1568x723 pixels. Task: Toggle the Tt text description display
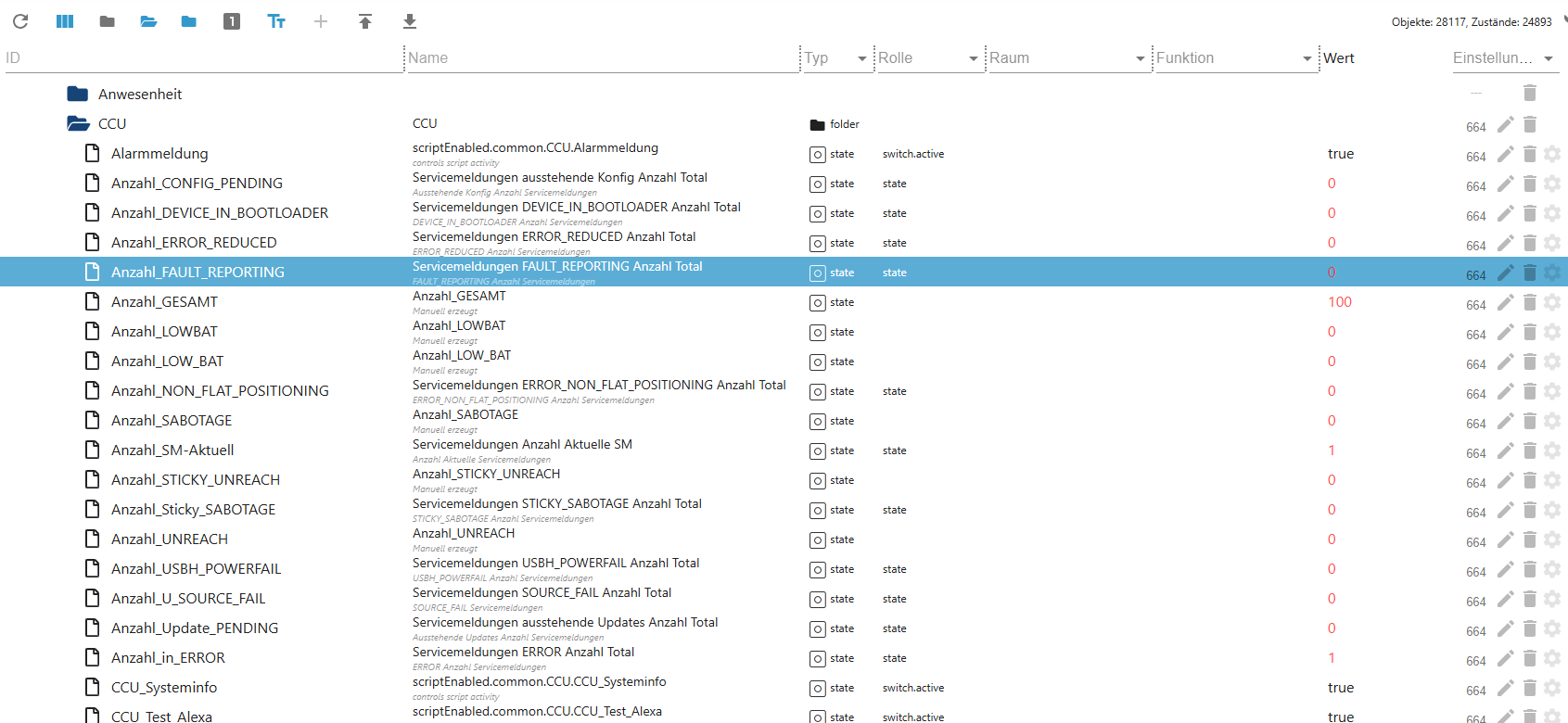276,21
